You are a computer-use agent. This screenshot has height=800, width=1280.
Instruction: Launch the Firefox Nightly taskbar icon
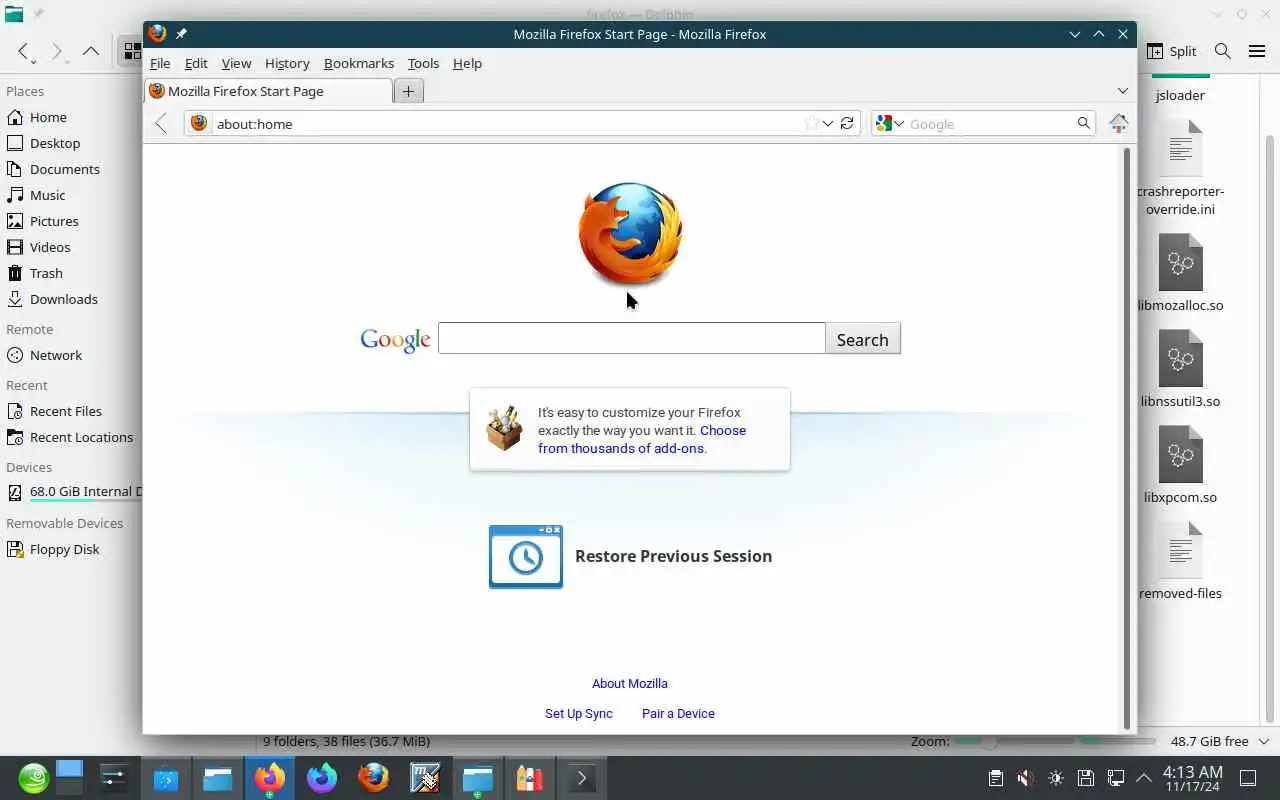(x=322, y=778)
